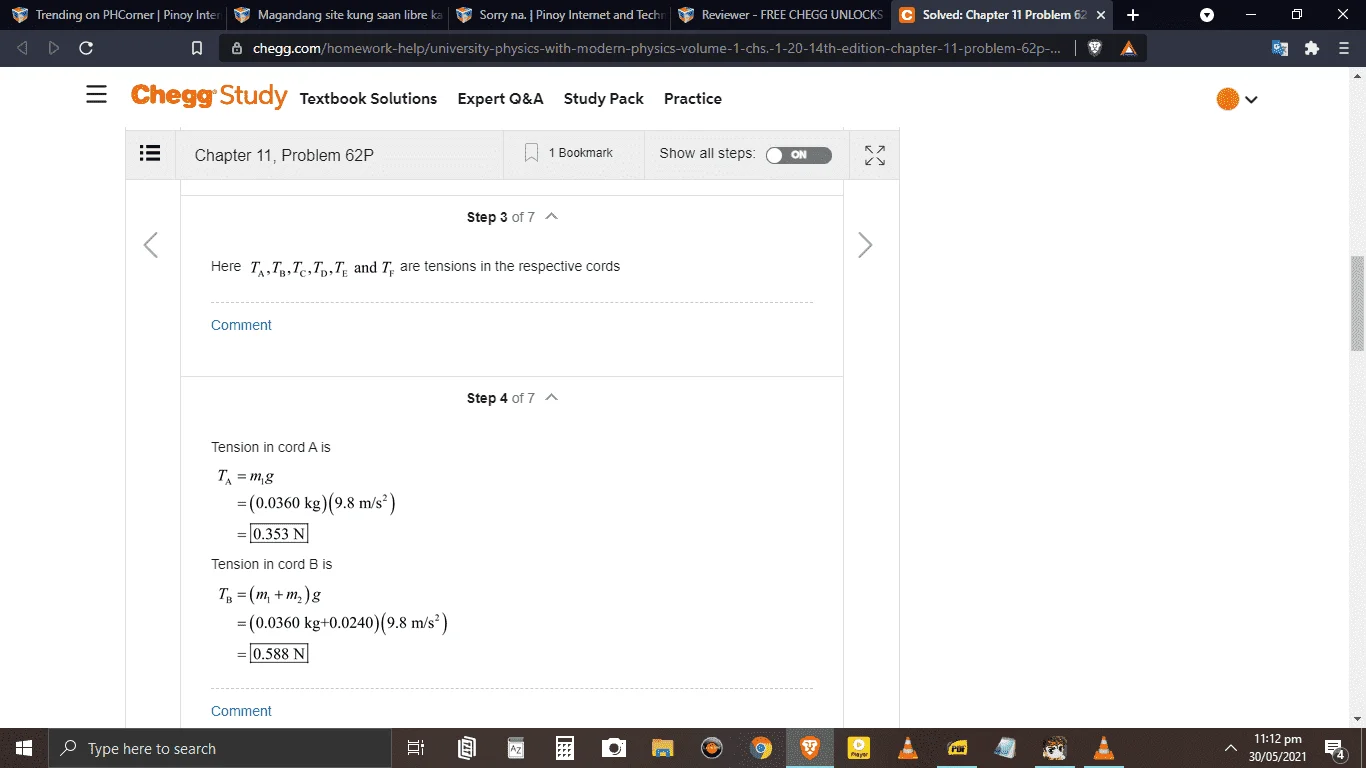The height and width of the screenshot is (768, 1366).
Task: Bookmark this problem with the bookmark icon
Action: (x=532, y=153)
